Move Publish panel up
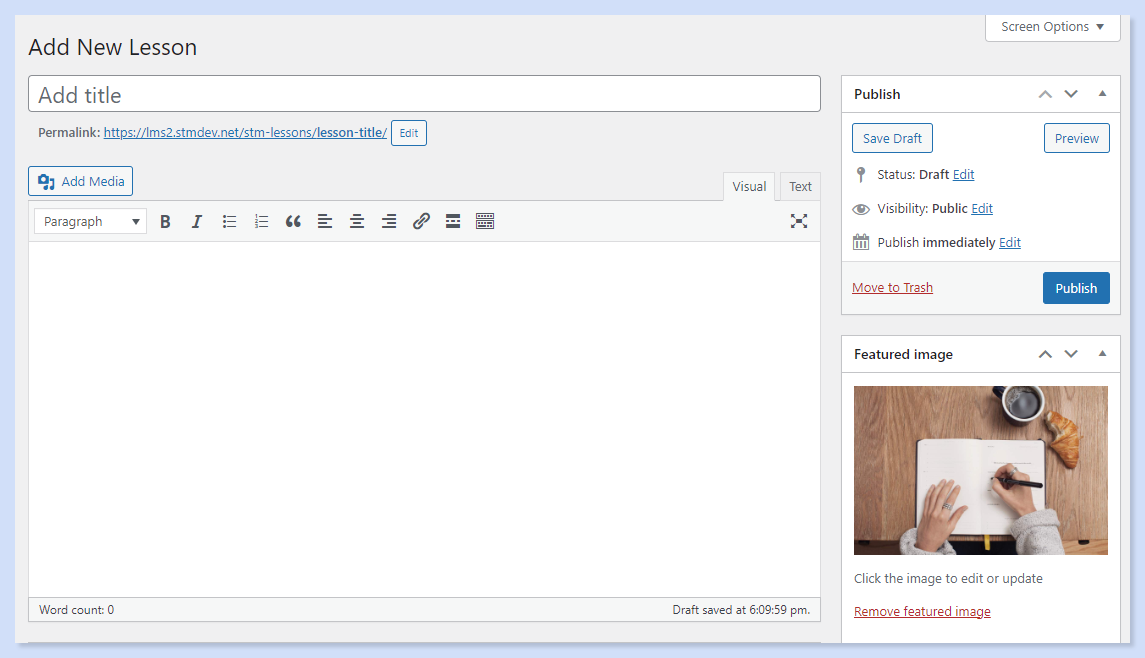Viewport: 1145px width, 658px height. pyautogui.click(x=1046, y=94)
